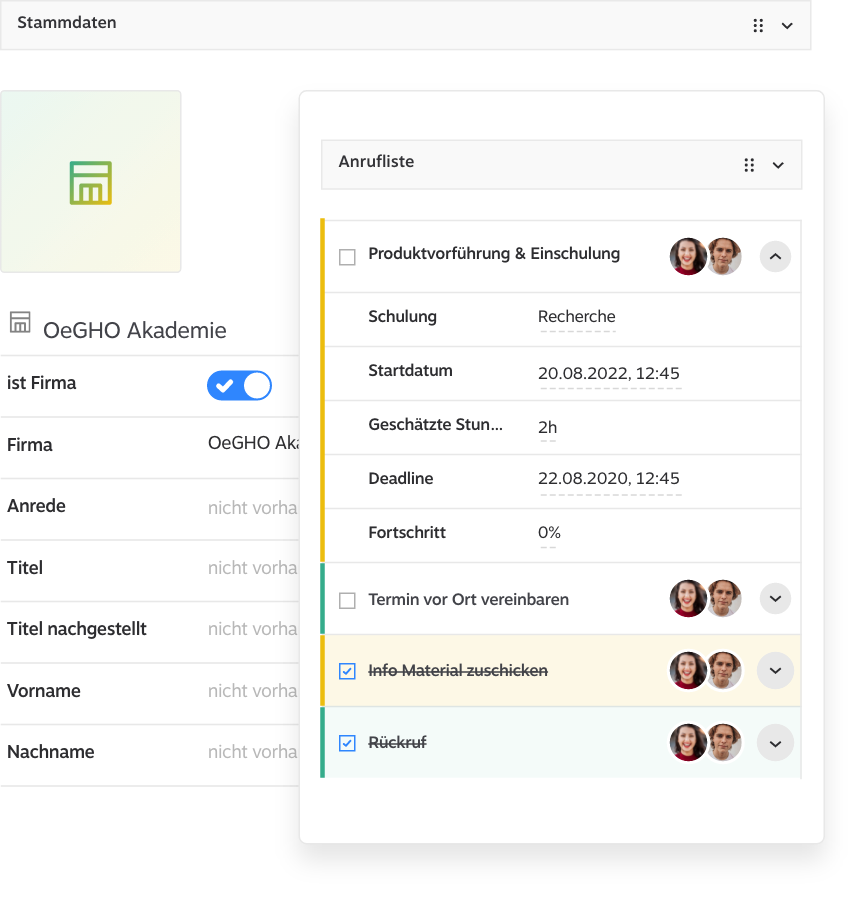Click the Anrufliste panel title
This screenshot has height=897, width=861.
tap(376, 162)
